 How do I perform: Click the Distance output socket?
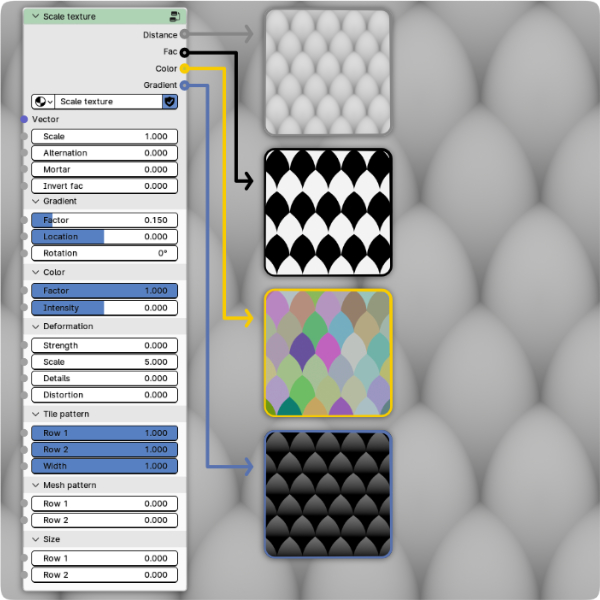coord(184,34)
